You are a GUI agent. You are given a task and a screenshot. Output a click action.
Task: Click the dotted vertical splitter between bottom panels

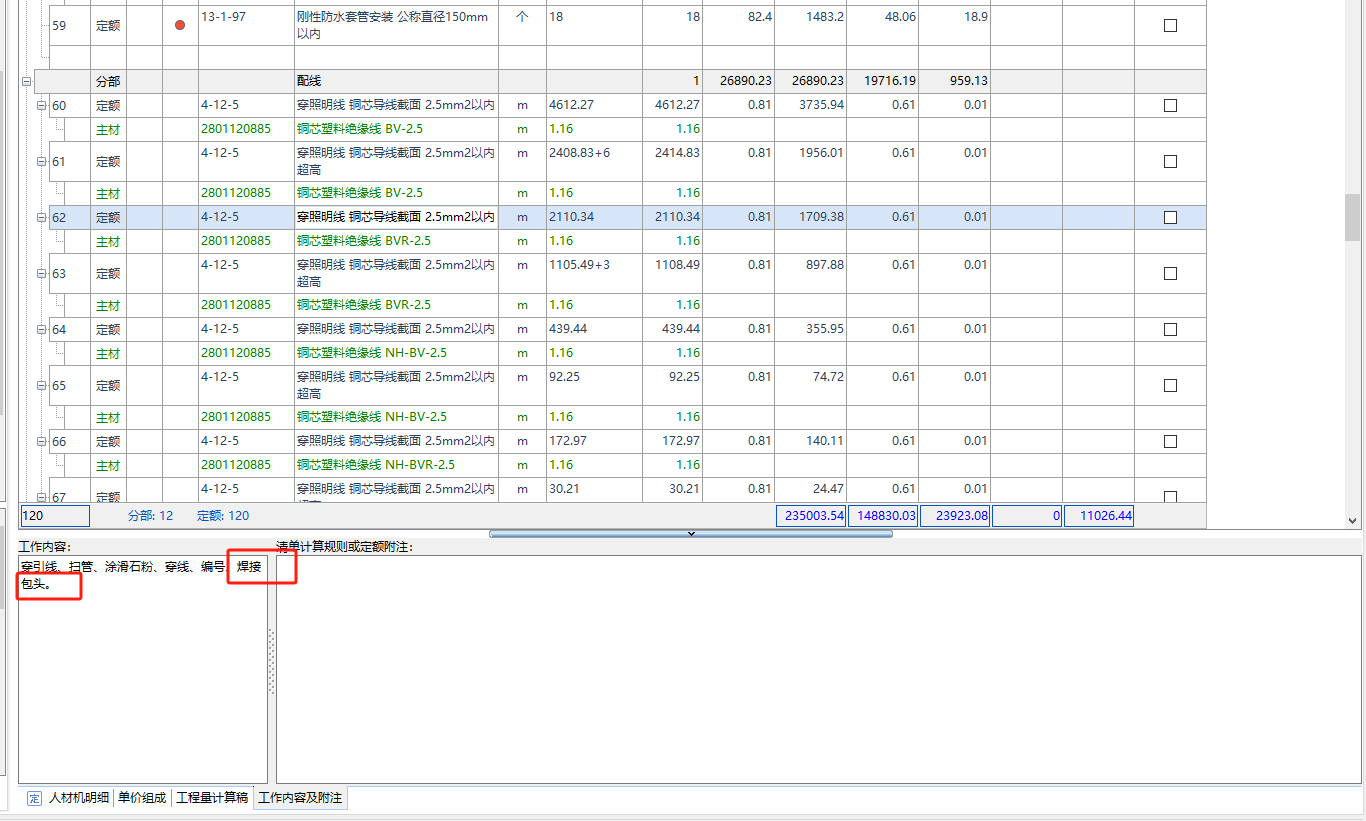[272, 662]
